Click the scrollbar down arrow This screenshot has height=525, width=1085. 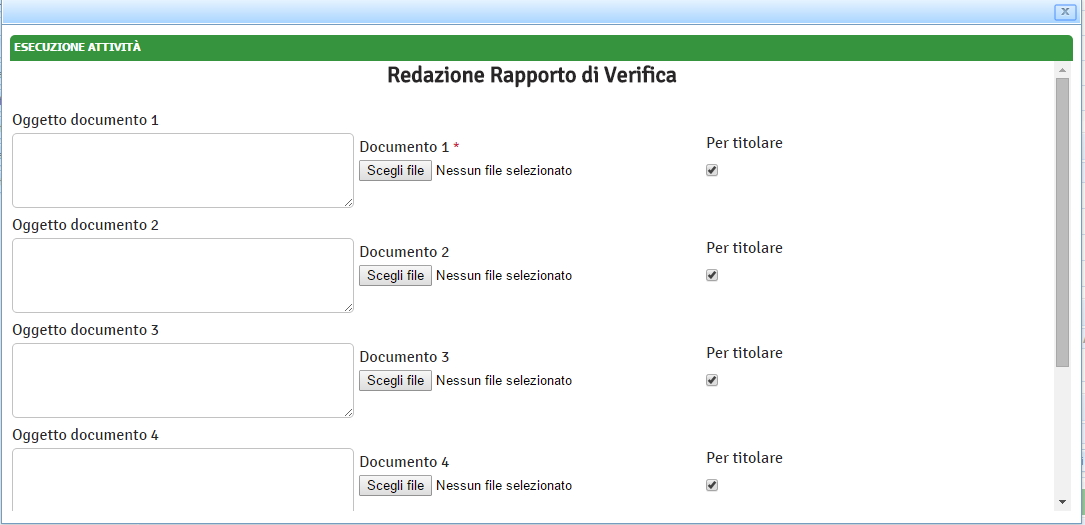(1062, 501)
